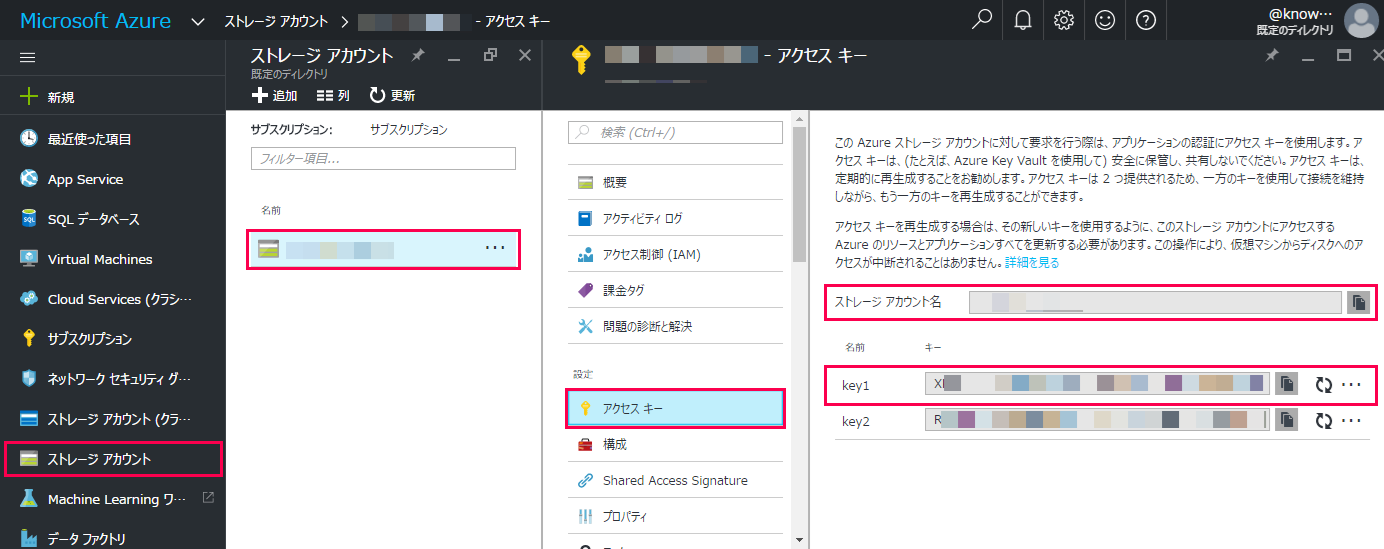The height and width of the screenshot is (549, 1384).
Task: Click 詳細を見る link
Action: coord(1032,263)
